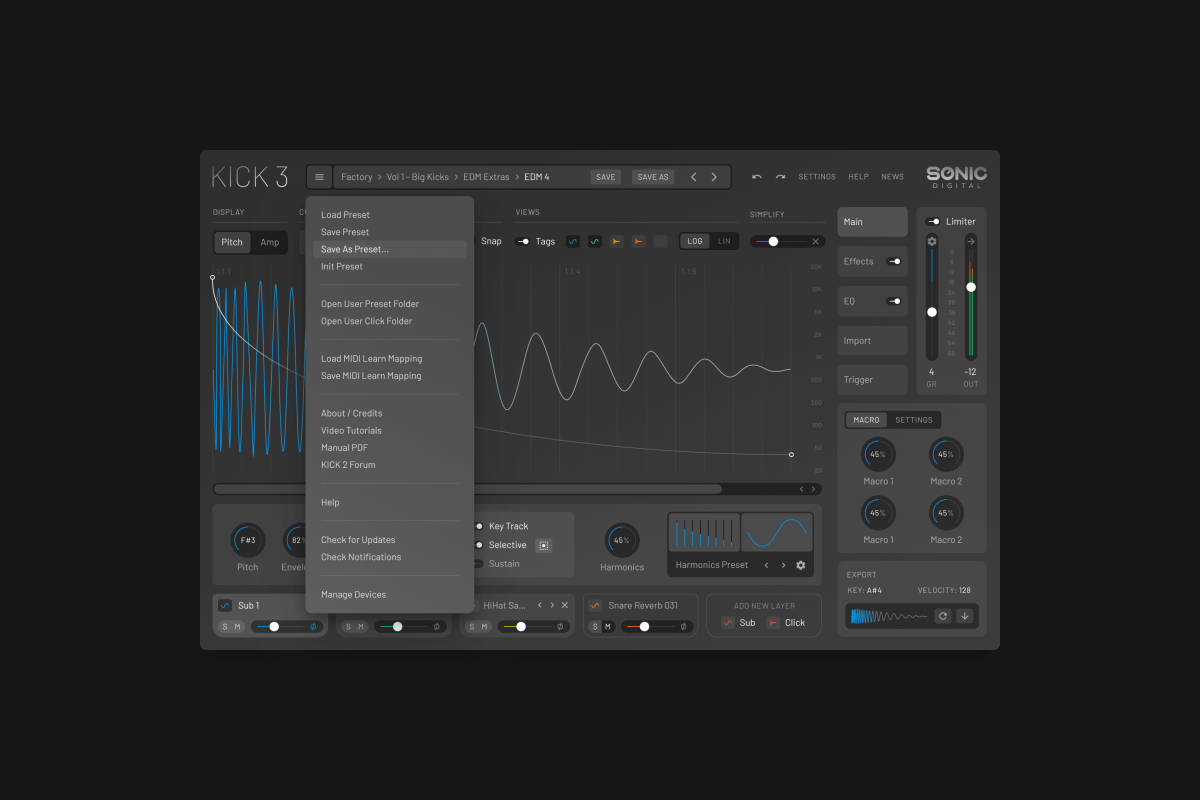Click the SAVE AS button

coord(652,177)
